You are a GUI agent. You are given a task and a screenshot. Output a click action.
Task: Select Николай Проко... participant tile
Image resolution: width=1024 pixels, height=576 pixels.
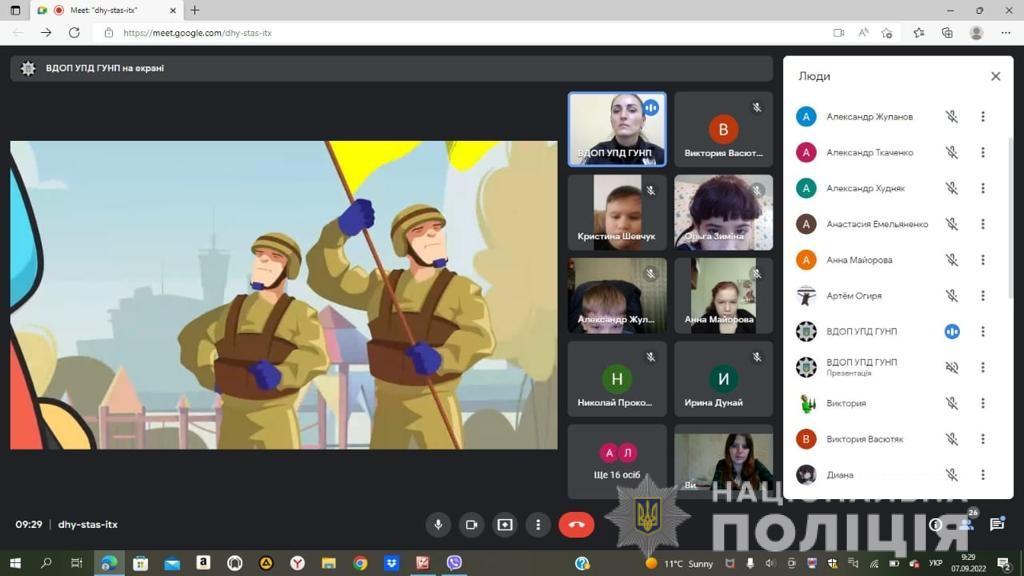[x=617, y=379]
